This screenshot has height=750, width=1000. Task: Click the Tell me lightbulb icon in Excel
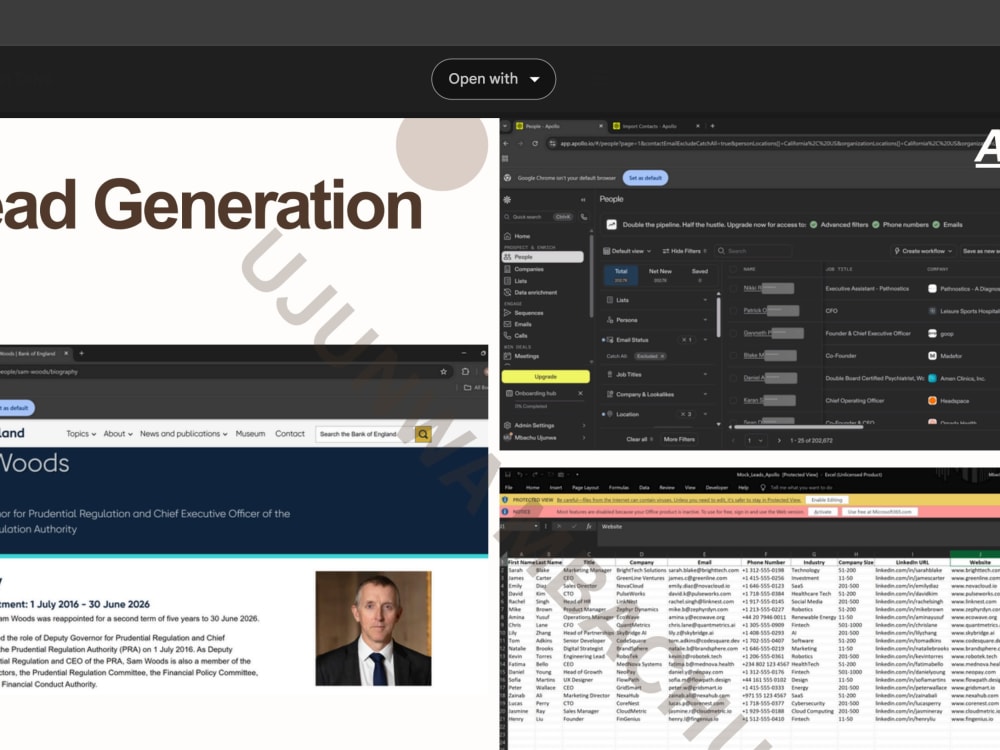(763, 487)
